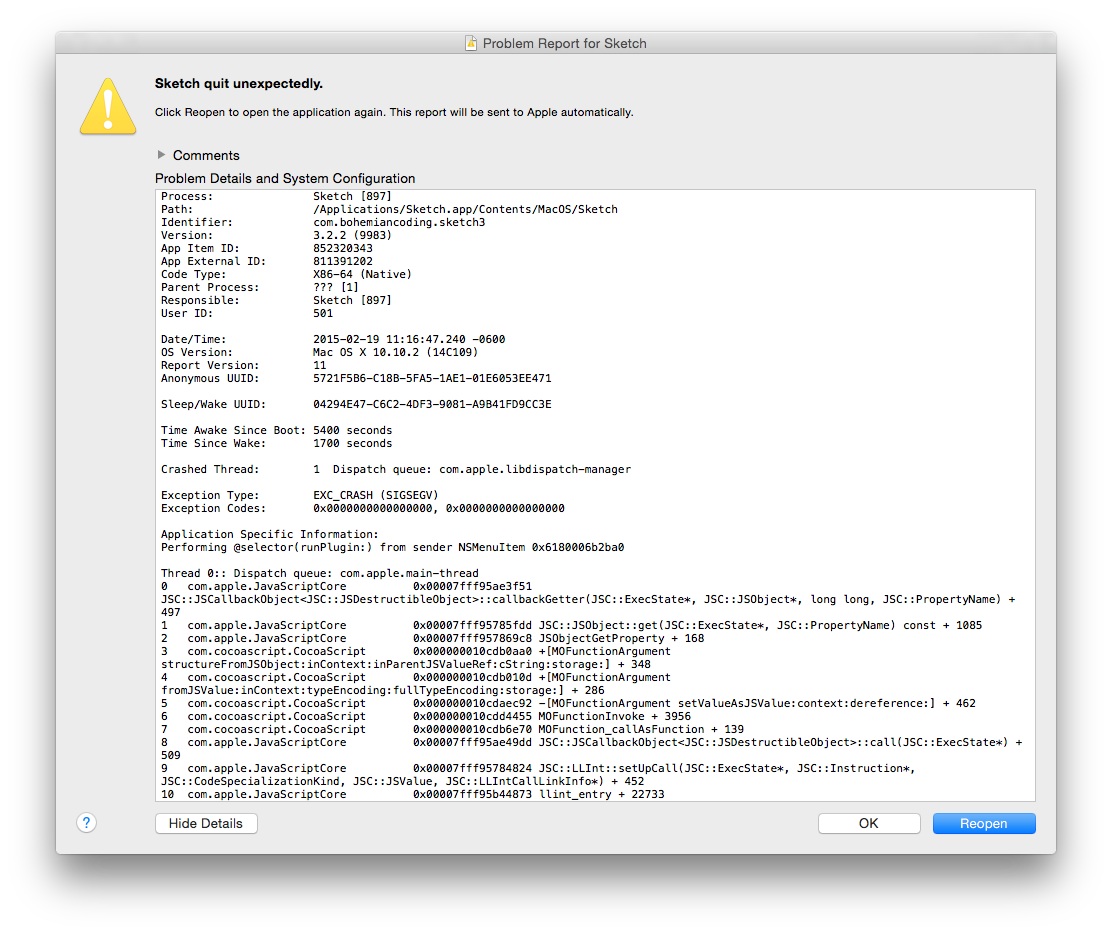
Task: Expand the Comments disclosure triangle
Action: pos(162,155)
